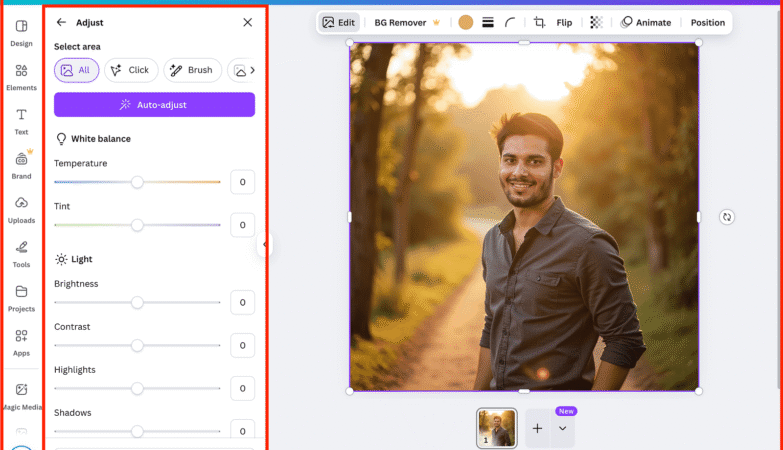Collapse the side panel with arrow
This screenshot has width=783, height=450.
point(265,245)
